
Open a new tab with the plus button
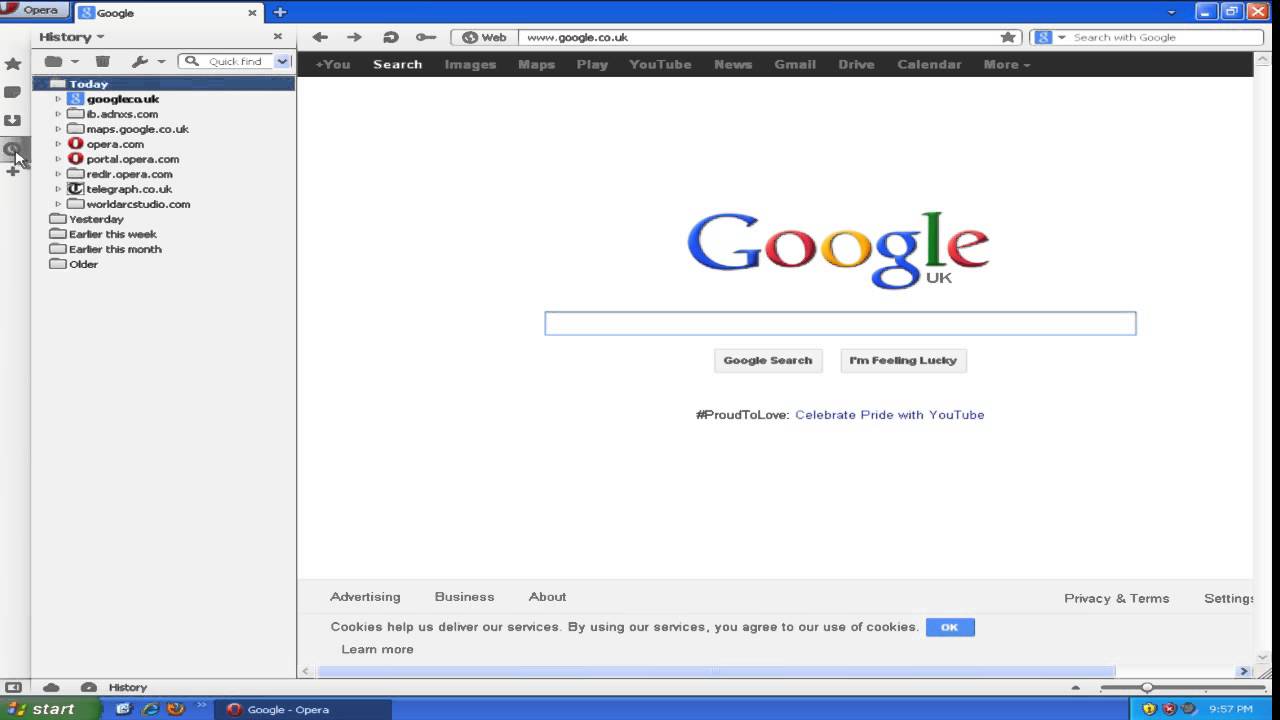280,12
